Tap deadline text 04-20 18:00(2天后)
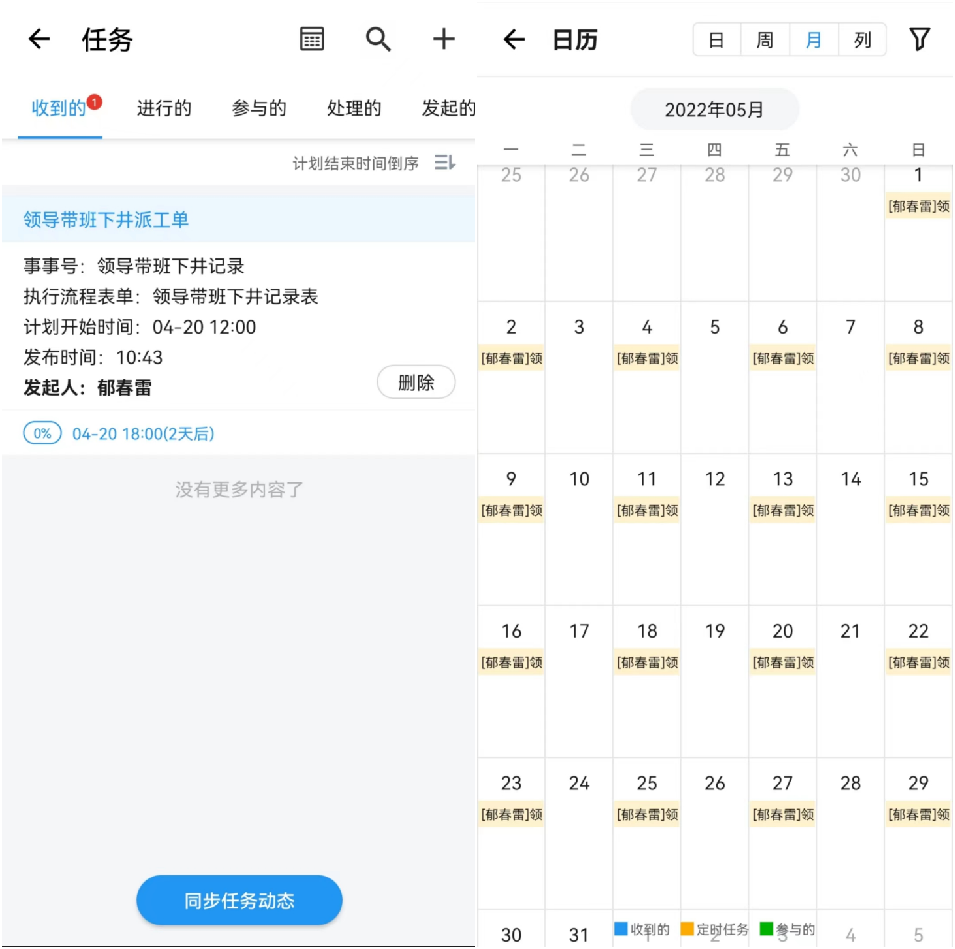Viewport: 955px width, 949px height. pos(143,434)
